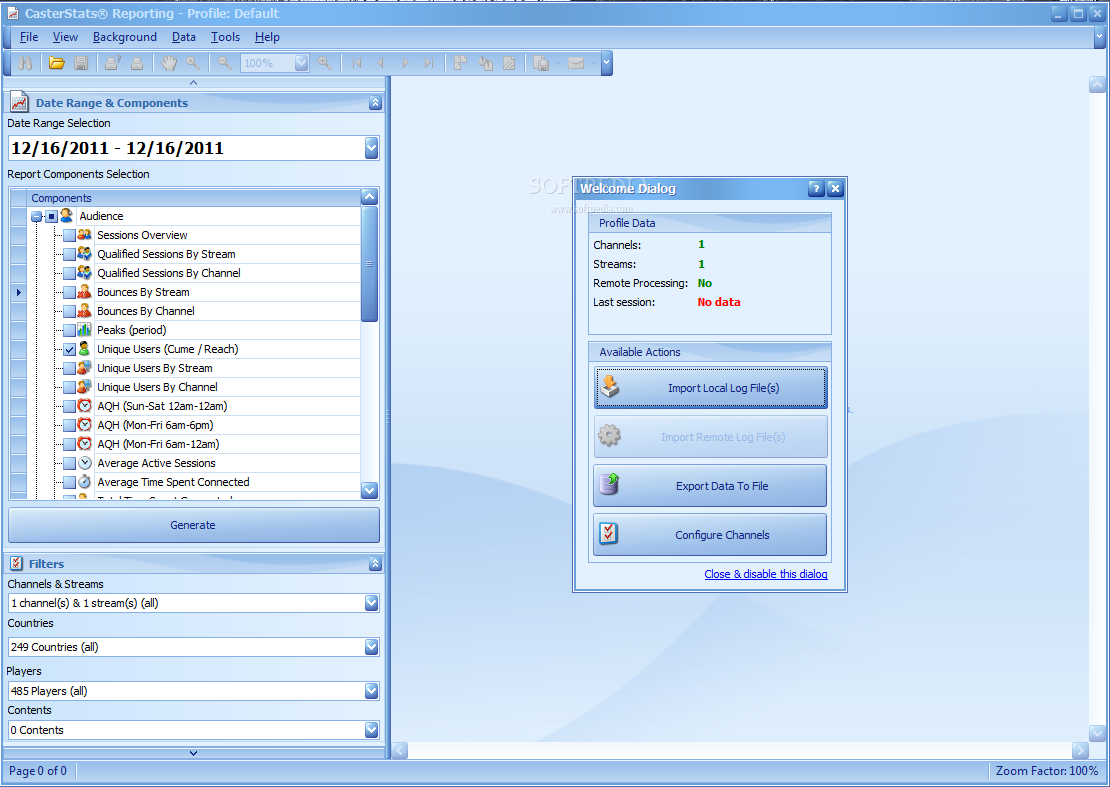Click the paint bucket background icon
Image resolution: width=1110 pixels, height=787 pixels.
point(485,63)
